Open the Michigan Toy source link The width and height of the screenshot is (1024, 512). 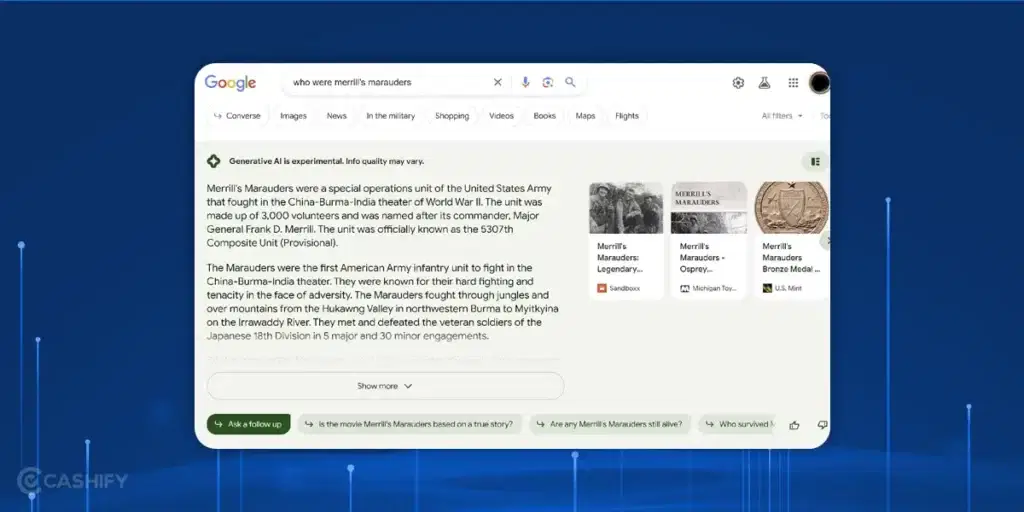pos(709,288)
